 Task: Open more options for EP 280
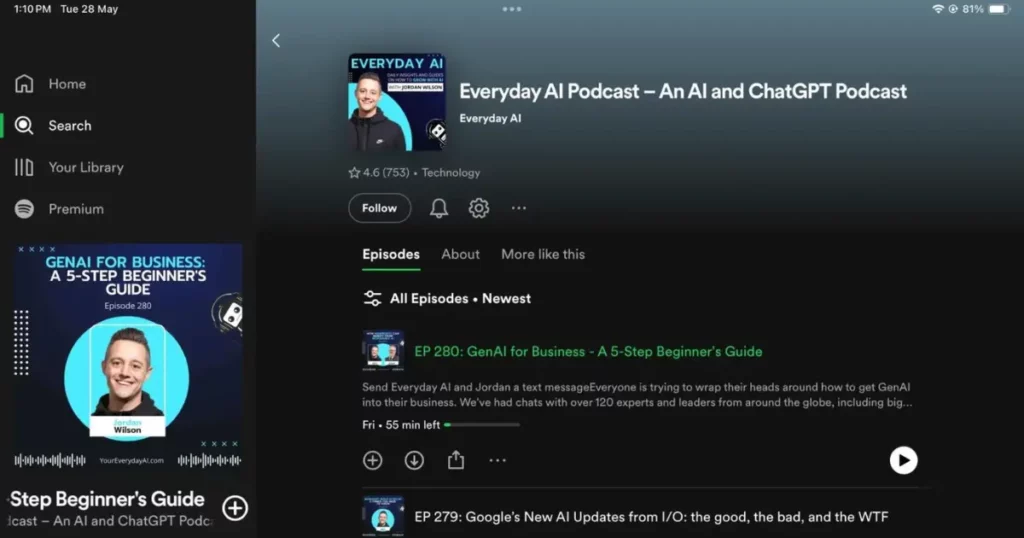498,460
